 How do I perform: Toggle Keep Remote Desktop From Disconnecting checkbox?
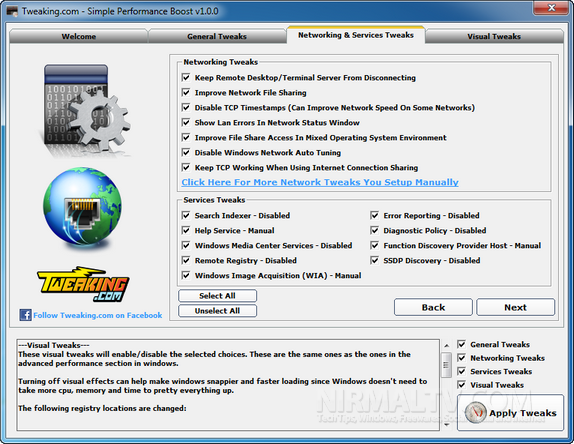(x=186, y=77)
